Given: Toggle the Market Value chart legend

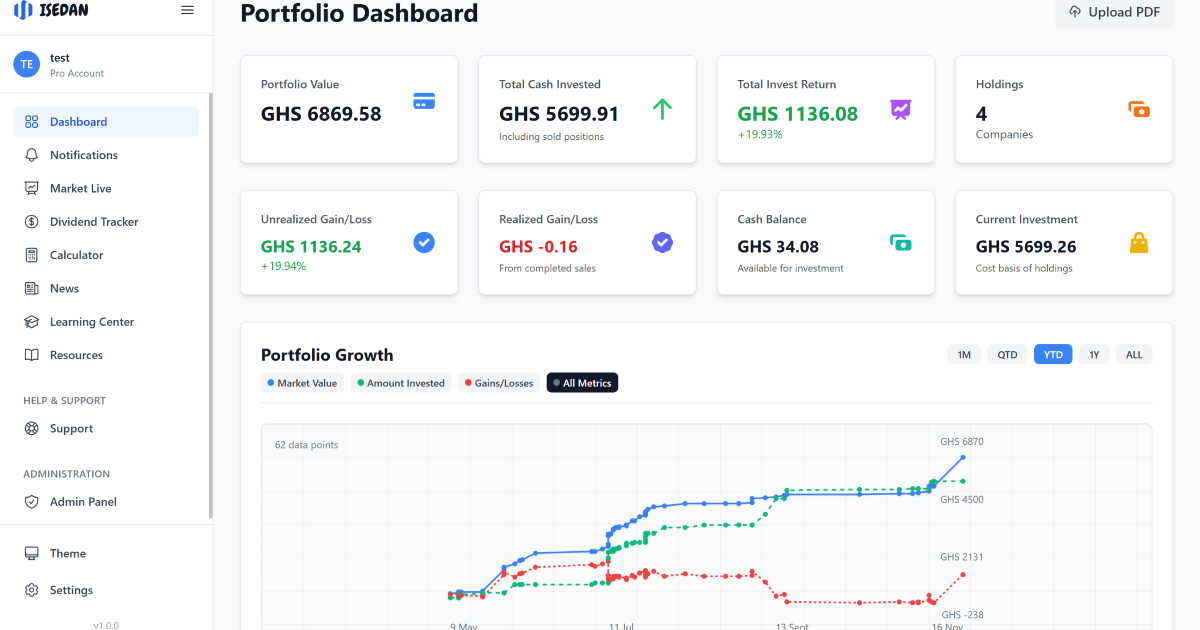Looking at the screenshot, I should (x=302, y=382).
